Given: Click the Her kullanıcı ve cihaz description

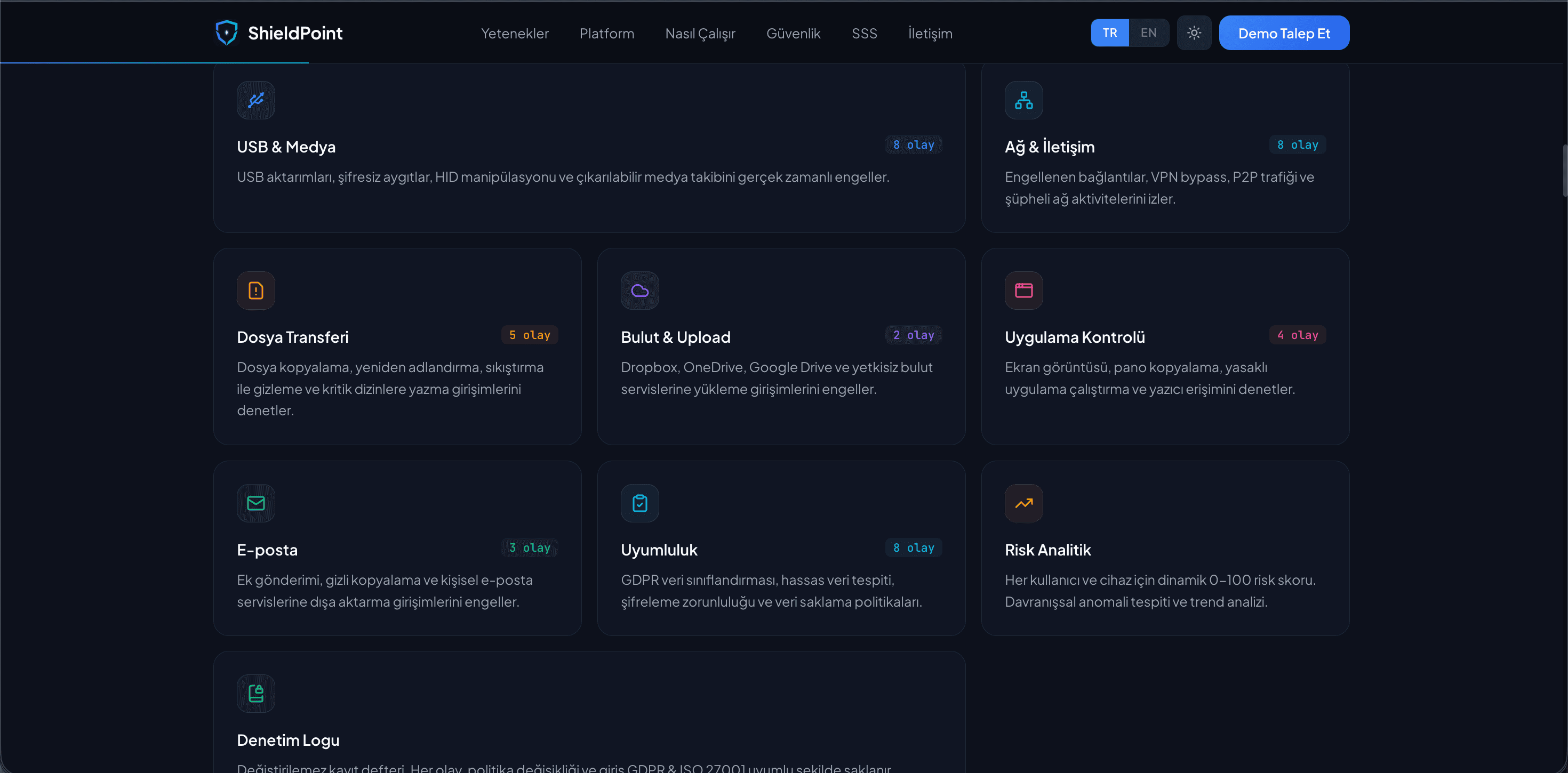Looking at the screenshot, I should coord(1160,590).
